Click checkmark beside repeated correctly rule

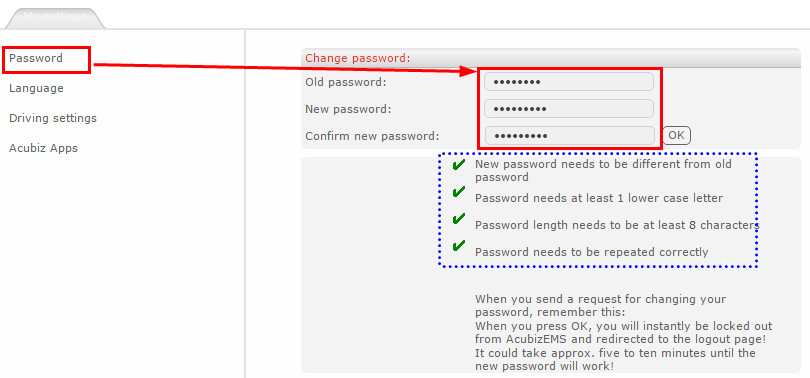(458, 246)
